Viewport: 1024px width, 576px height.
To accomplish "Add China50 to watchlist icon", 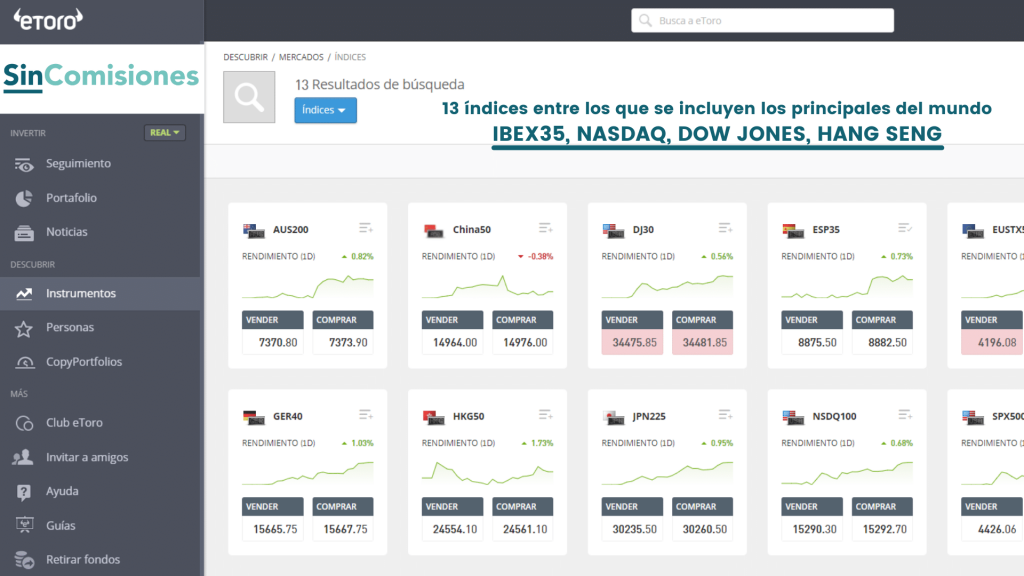I will point(545,228).
